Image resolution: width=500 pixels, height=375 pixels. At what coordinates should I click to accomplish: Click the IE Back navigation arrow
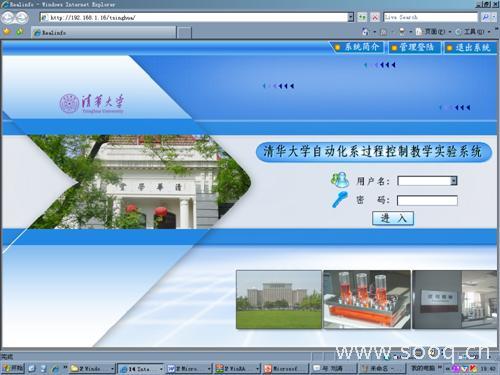click(8, 17)
